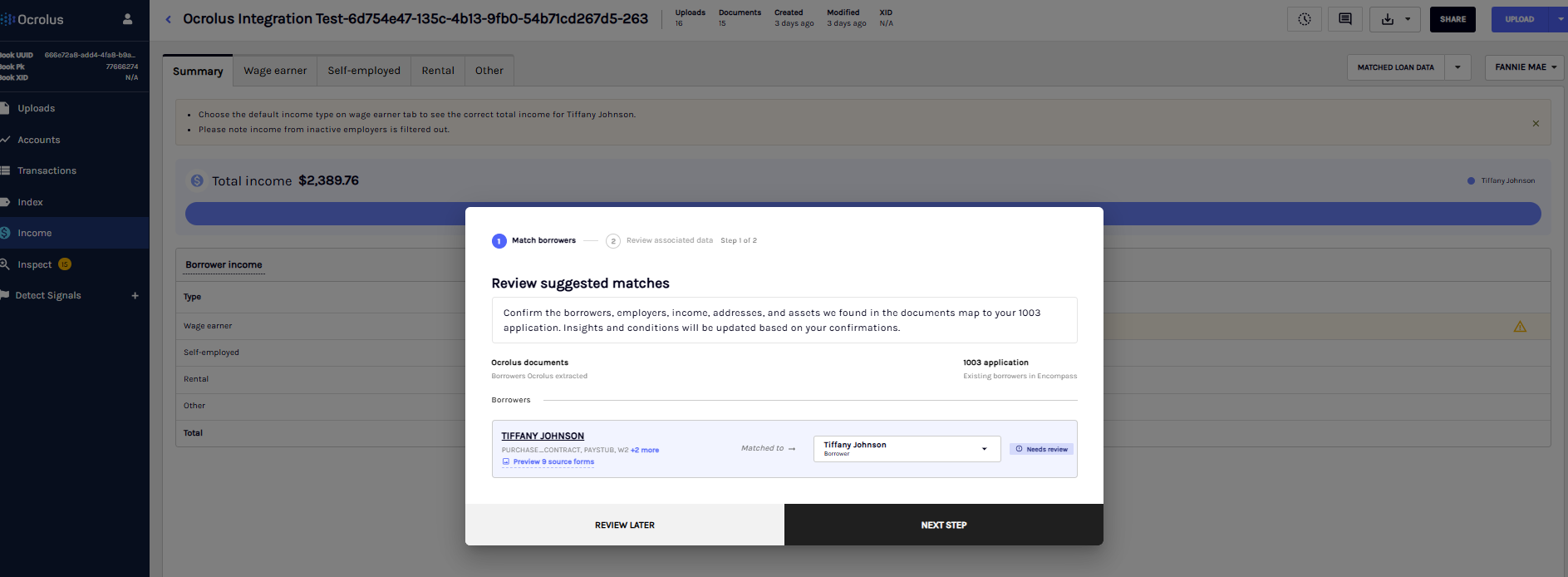The width and height of the screenshot is (1568, 577).
Task: Switch to the Self-employed tab
Action: coord(364,71)
